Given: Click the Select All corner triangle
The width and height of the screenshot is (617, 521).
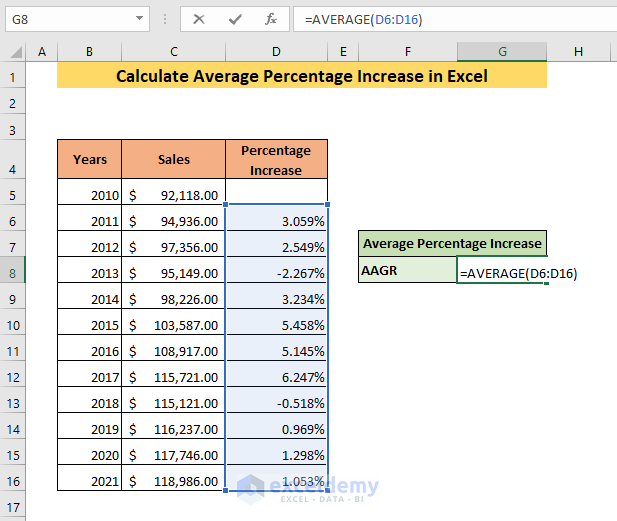Looking at the screenshot, I should 15,52.
